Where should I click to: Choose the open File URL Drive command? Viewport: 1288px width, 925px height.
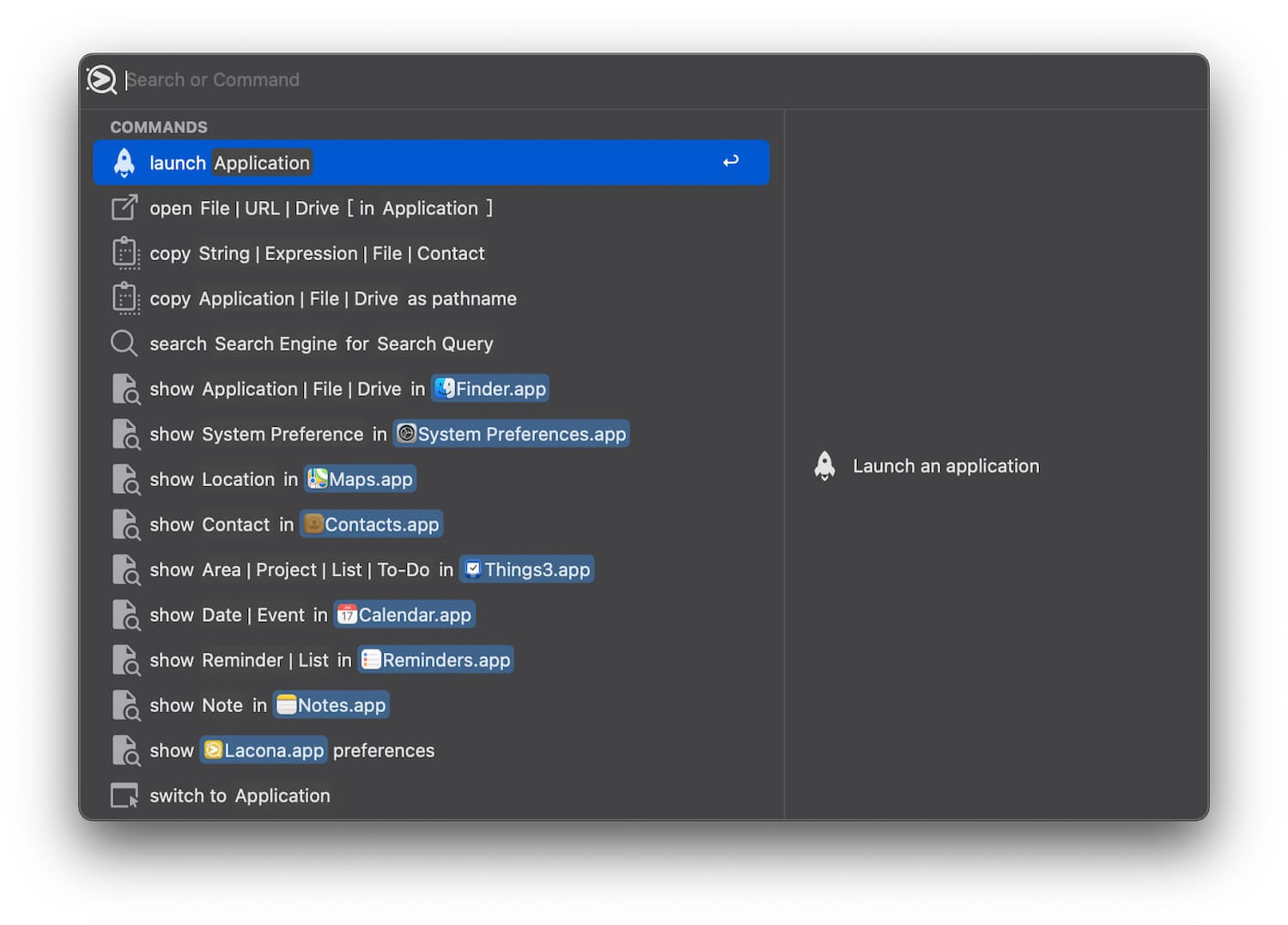point(320,209)
